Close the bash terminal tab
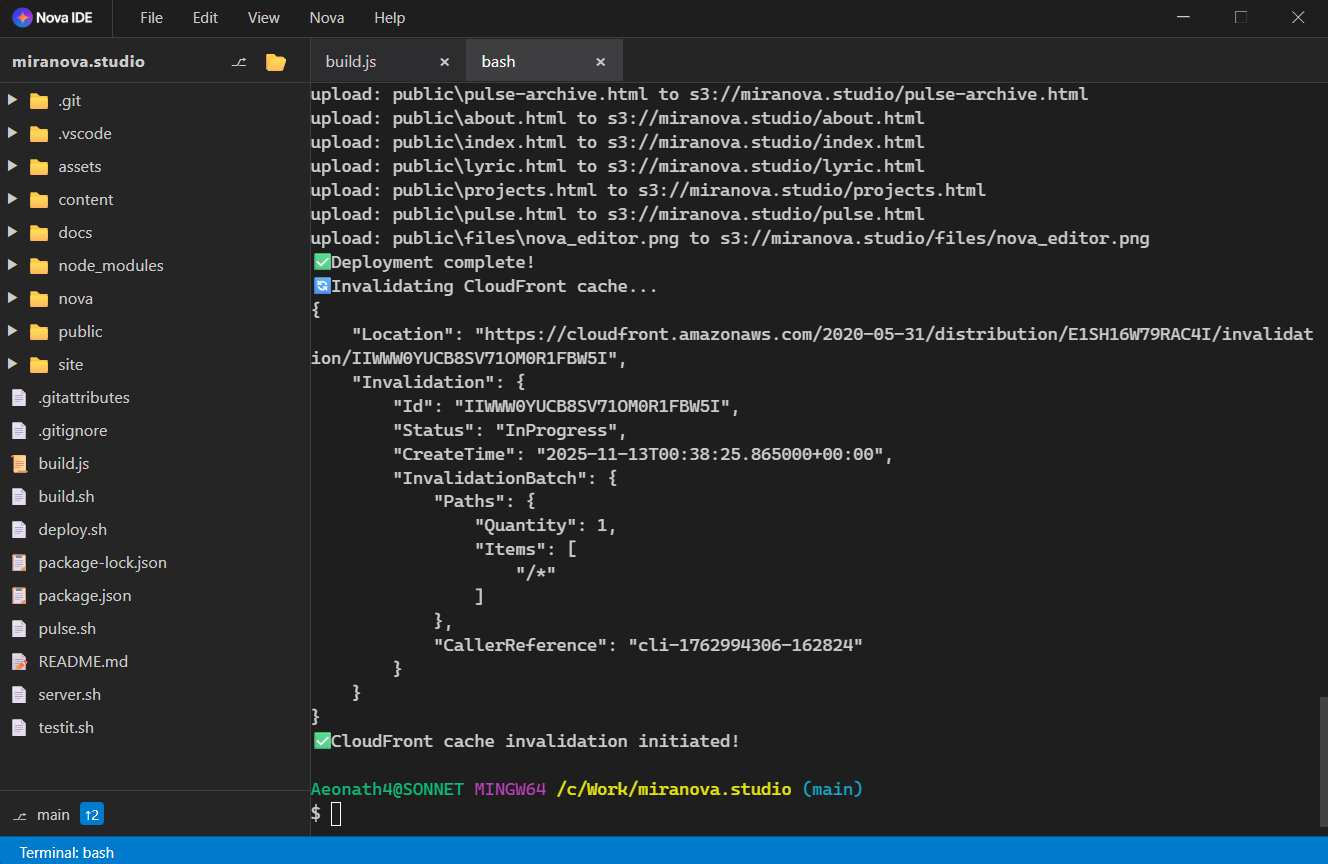The width and height of the screenshot is (1328, 864). pos(600,60)
